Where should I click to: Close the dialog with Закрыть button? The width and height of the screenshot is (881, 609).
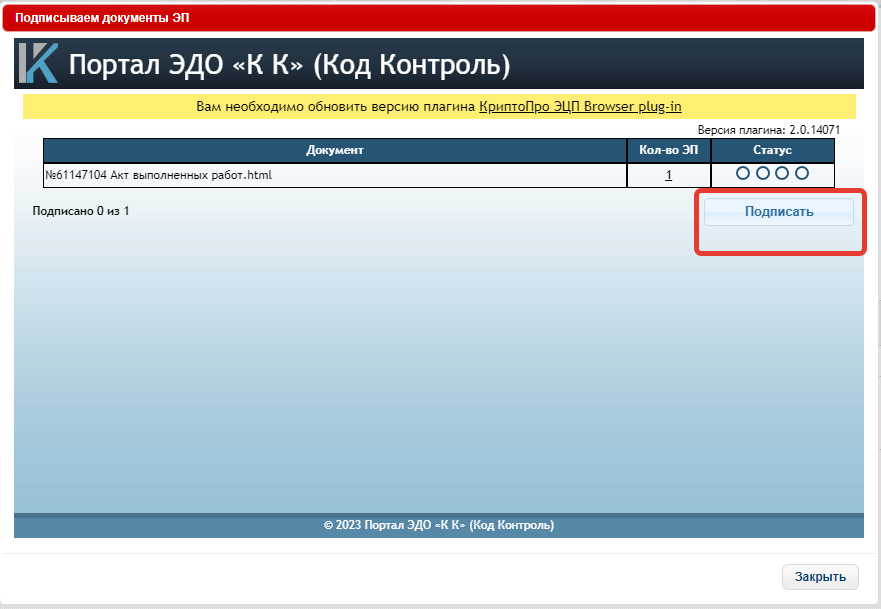click(820, 577)
